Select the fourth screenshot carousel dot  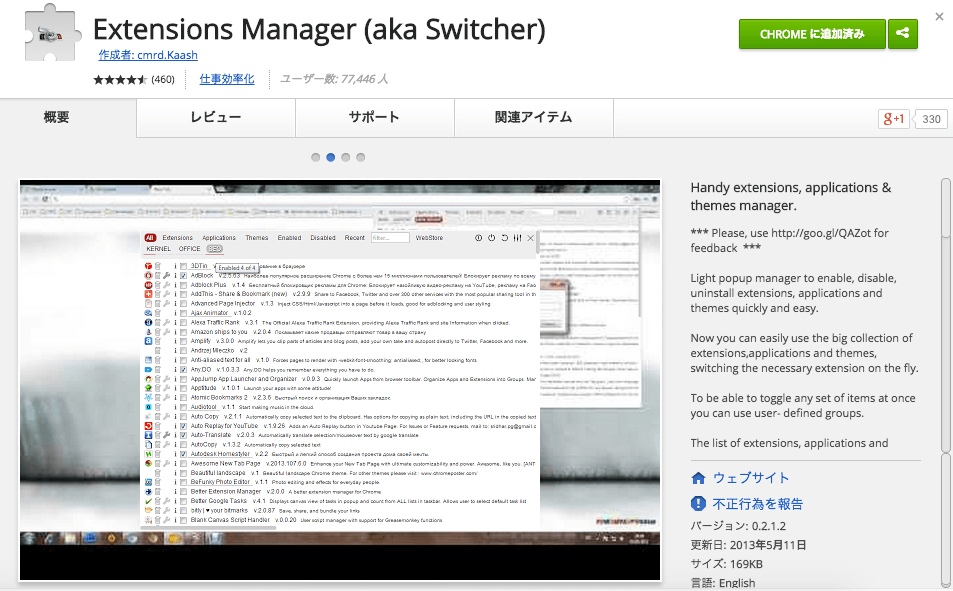tap(360, 157)
